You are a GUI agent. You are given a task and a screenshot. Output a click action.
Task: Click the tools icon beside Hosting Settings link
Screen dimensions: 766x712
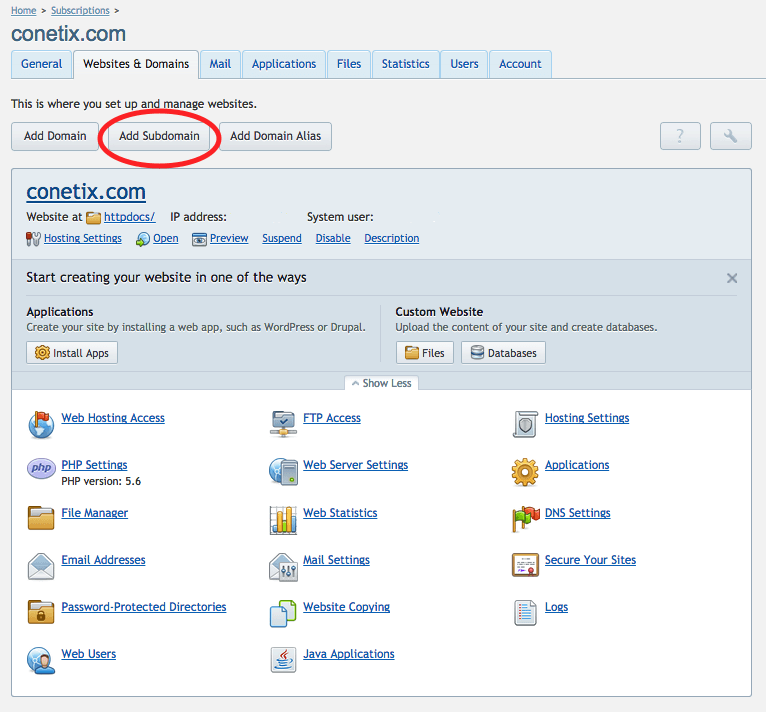pyautogui.click(x=33, y=239)
